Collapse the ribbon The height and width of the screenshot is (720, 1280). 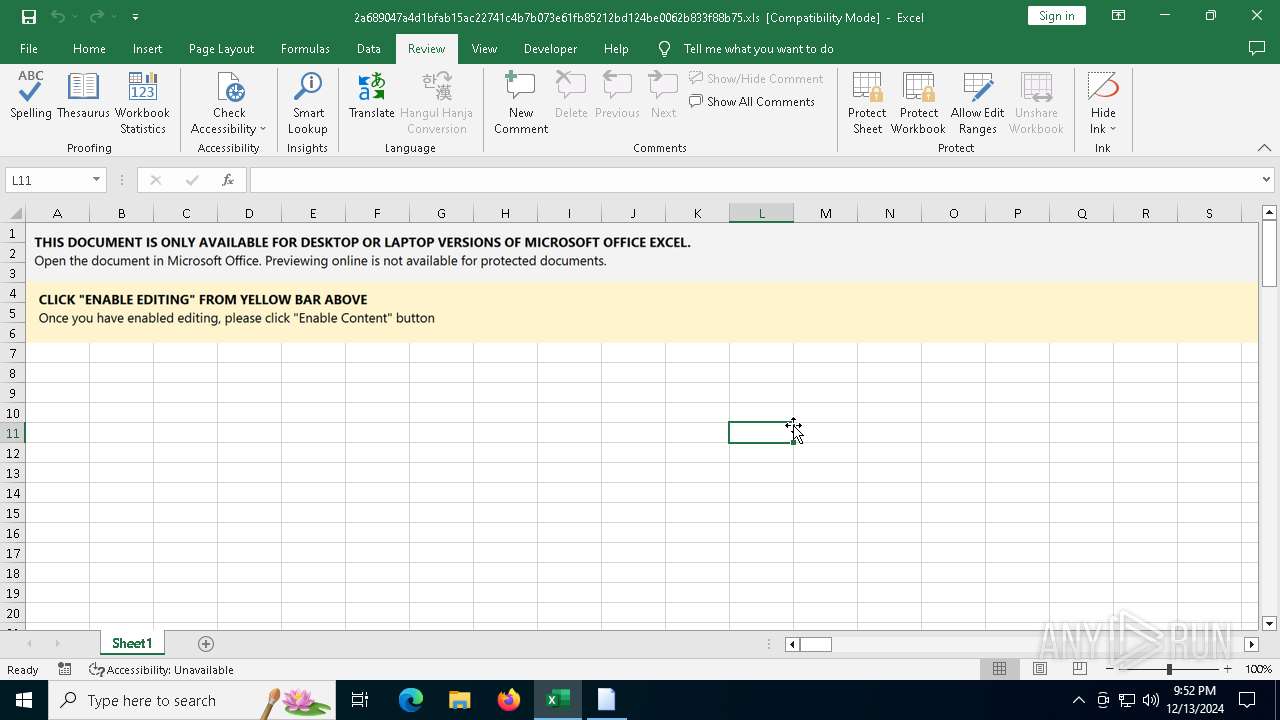[x=1264, y=148]
